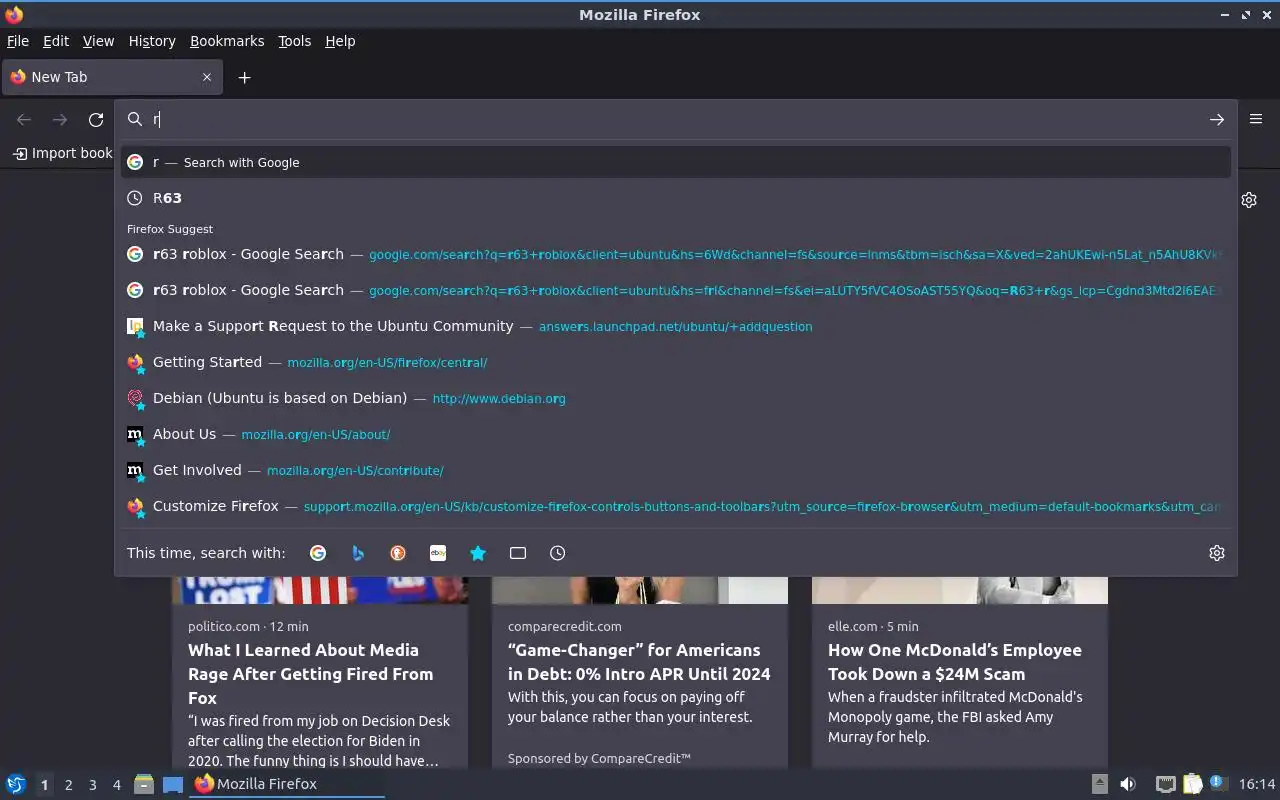Open second r63 roblox Google Search result
Image resolution: width=1280 pixels, height=800 pixels.
[676, 290]
